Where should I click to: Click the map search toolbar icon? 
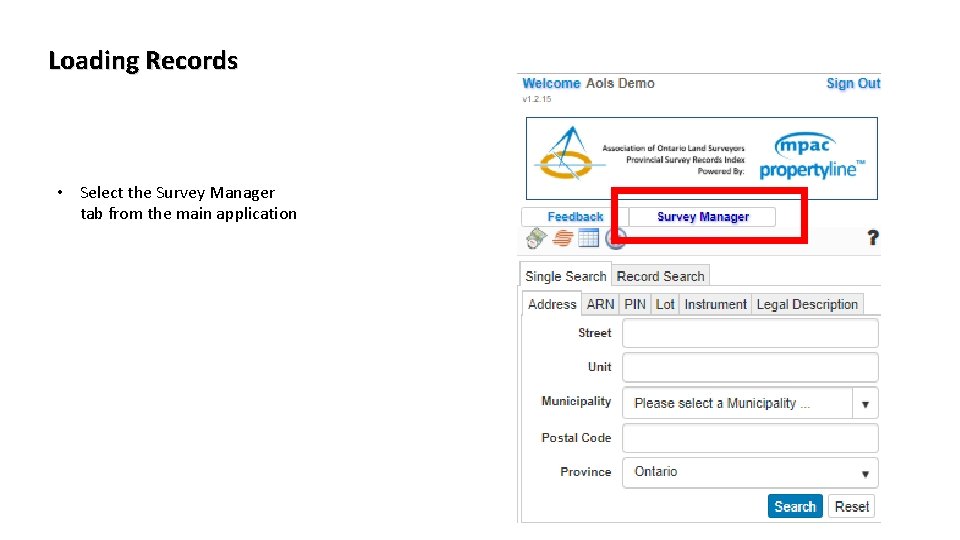point(536,238)
